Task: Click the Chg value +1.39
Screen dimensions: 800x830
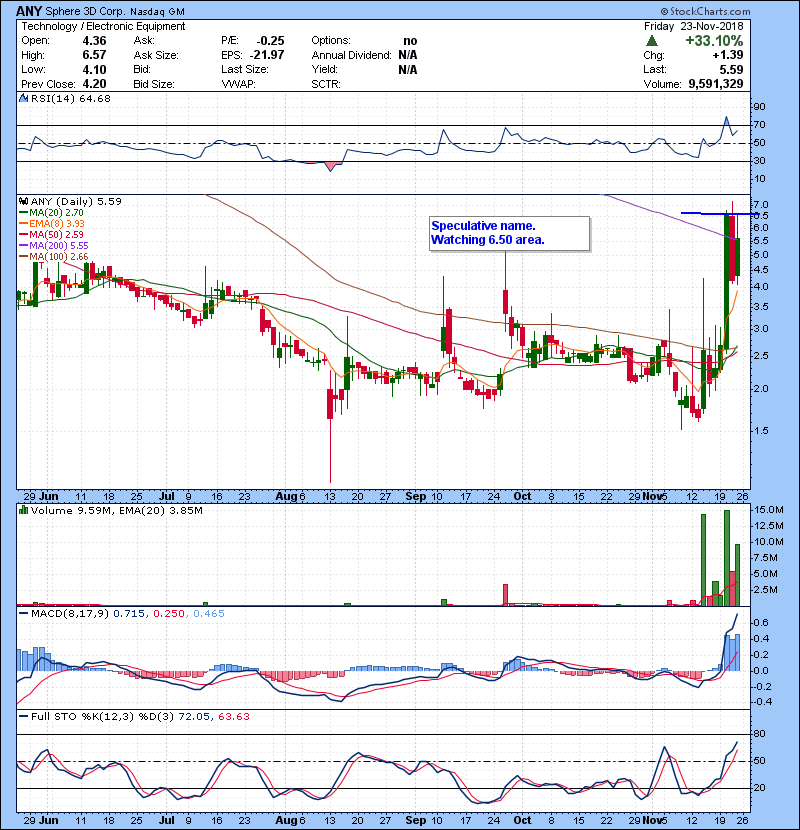Action: pyautogui.click(x=728, y=55)
